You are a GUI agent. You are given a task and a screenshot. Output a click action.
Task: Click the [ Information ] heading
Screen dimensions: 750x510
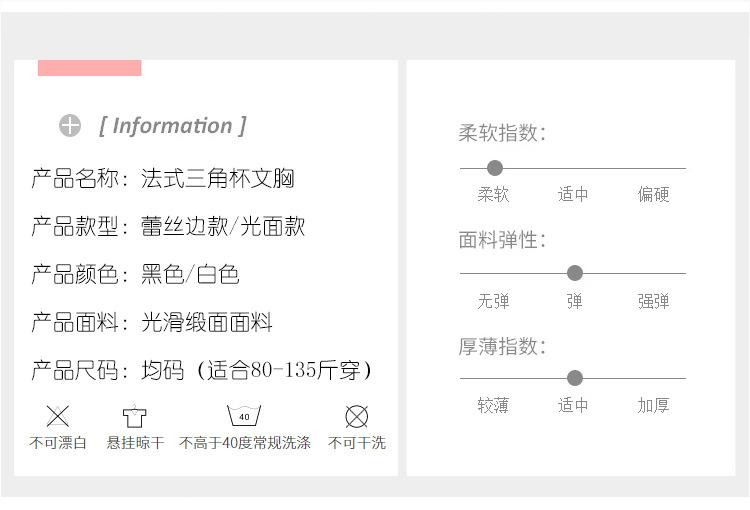tap(172, 126)
